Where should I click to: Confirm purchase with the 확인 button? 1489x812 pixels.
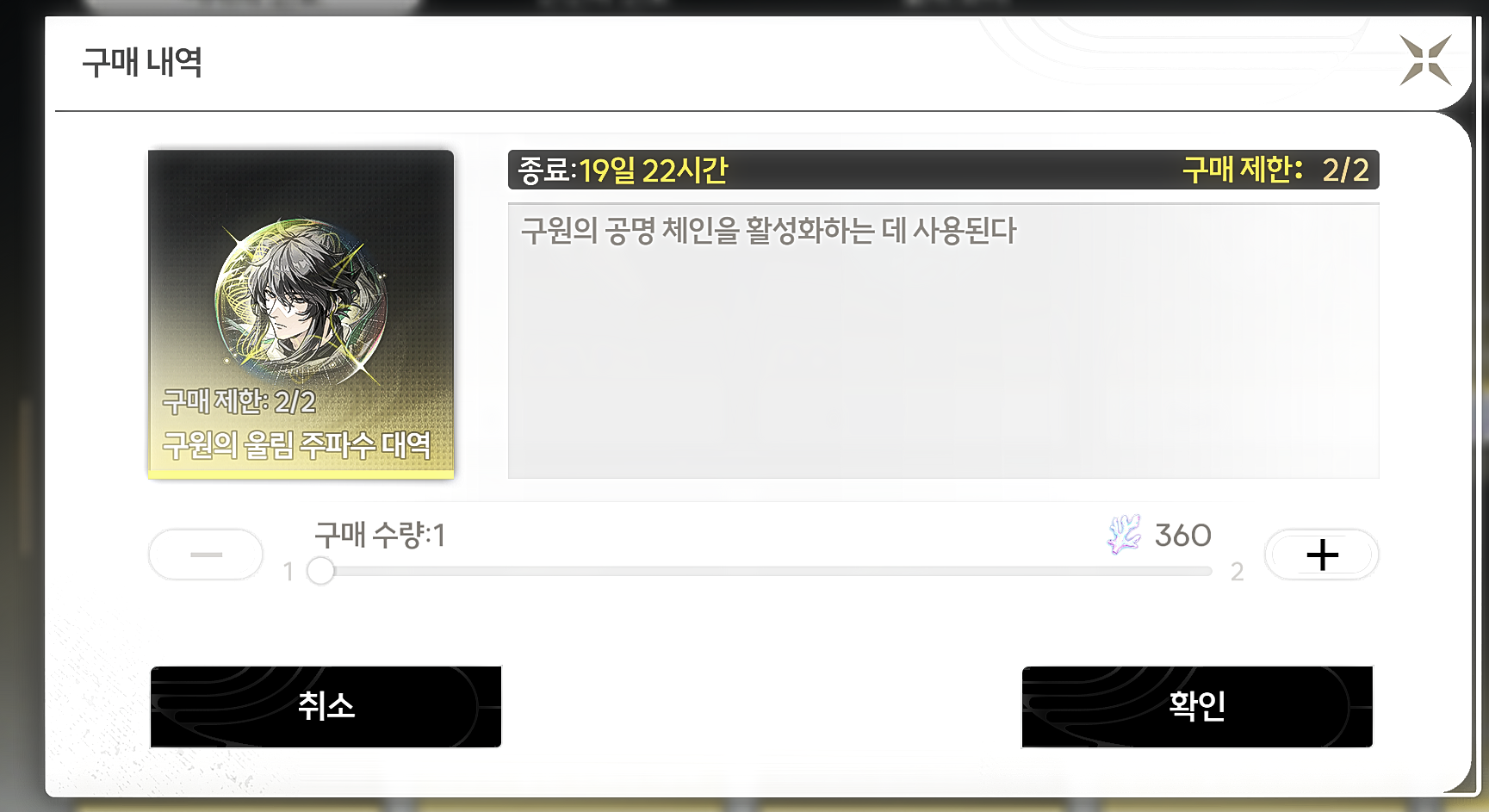coord(1197,707)
